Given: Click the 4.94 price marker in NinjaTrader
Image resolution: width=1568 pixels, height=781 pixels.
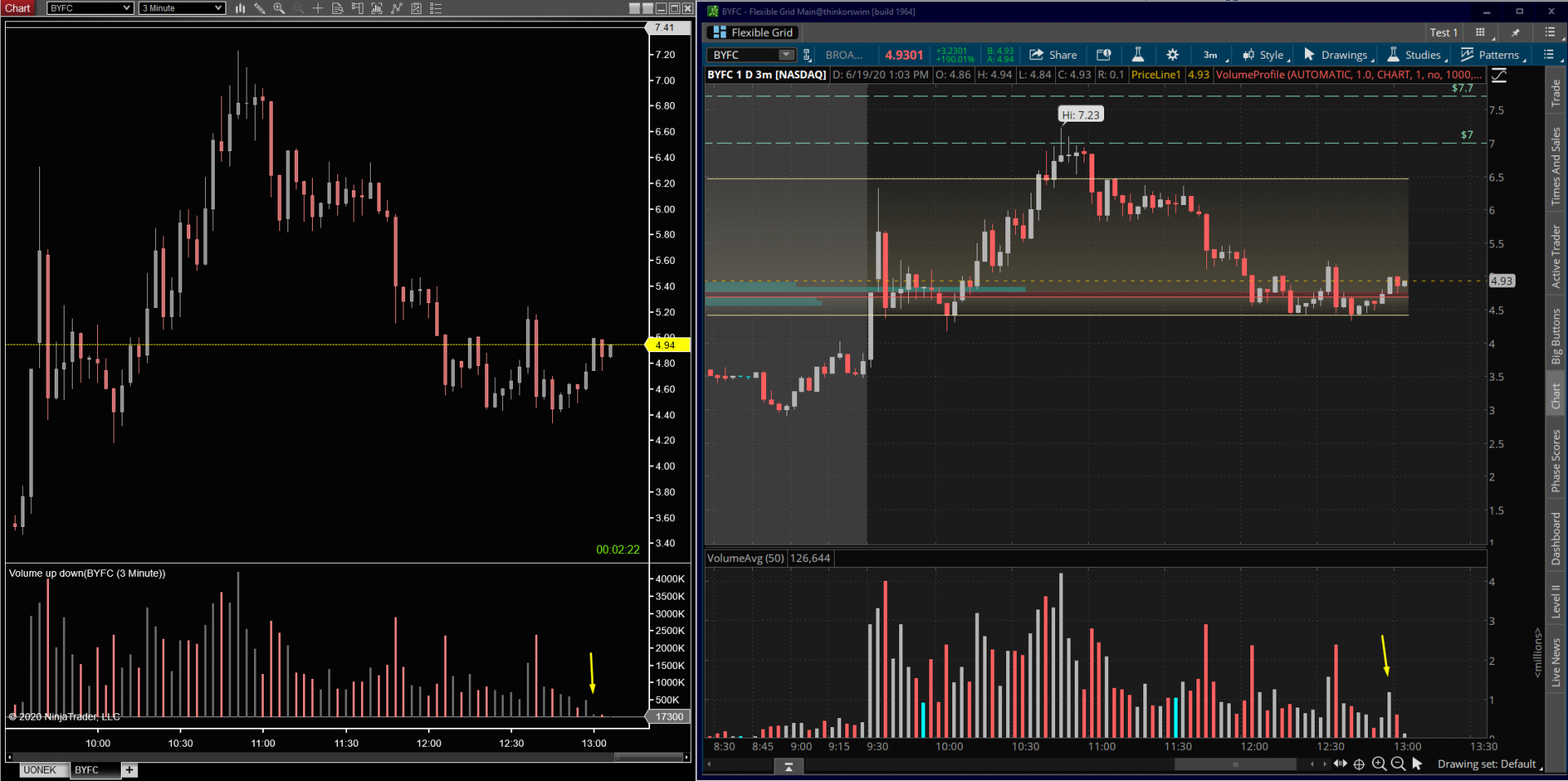Looking at the screenshot, I should tap(668, 345).
